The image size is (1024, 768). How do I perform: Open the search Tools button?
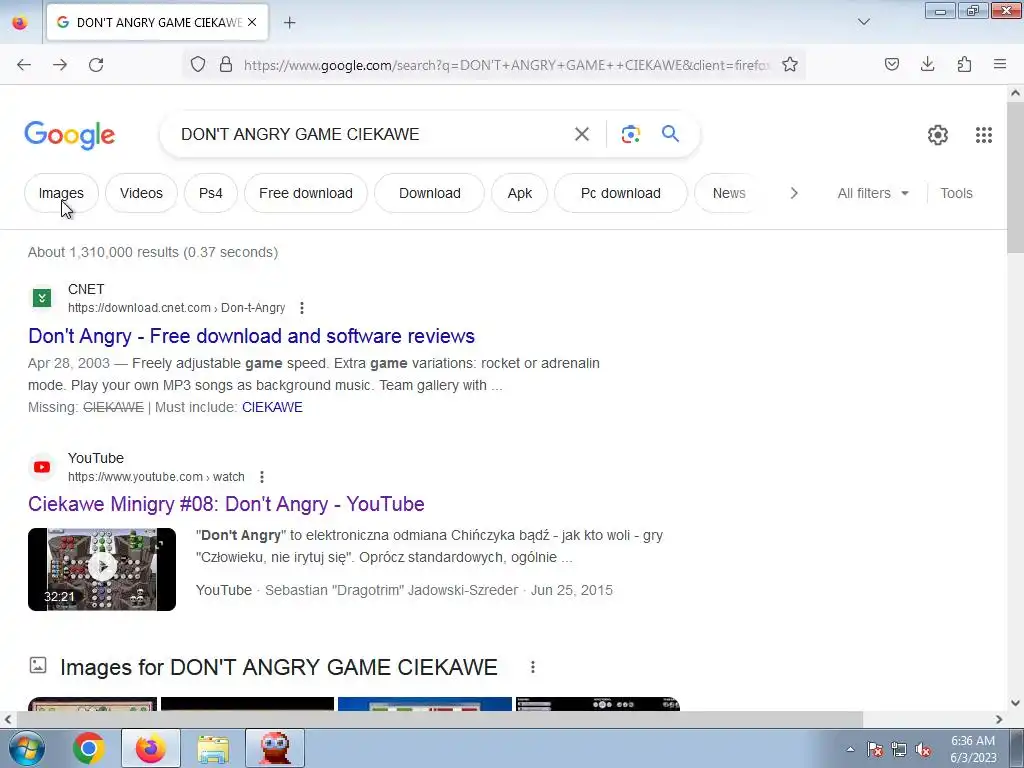pos(956,193)
